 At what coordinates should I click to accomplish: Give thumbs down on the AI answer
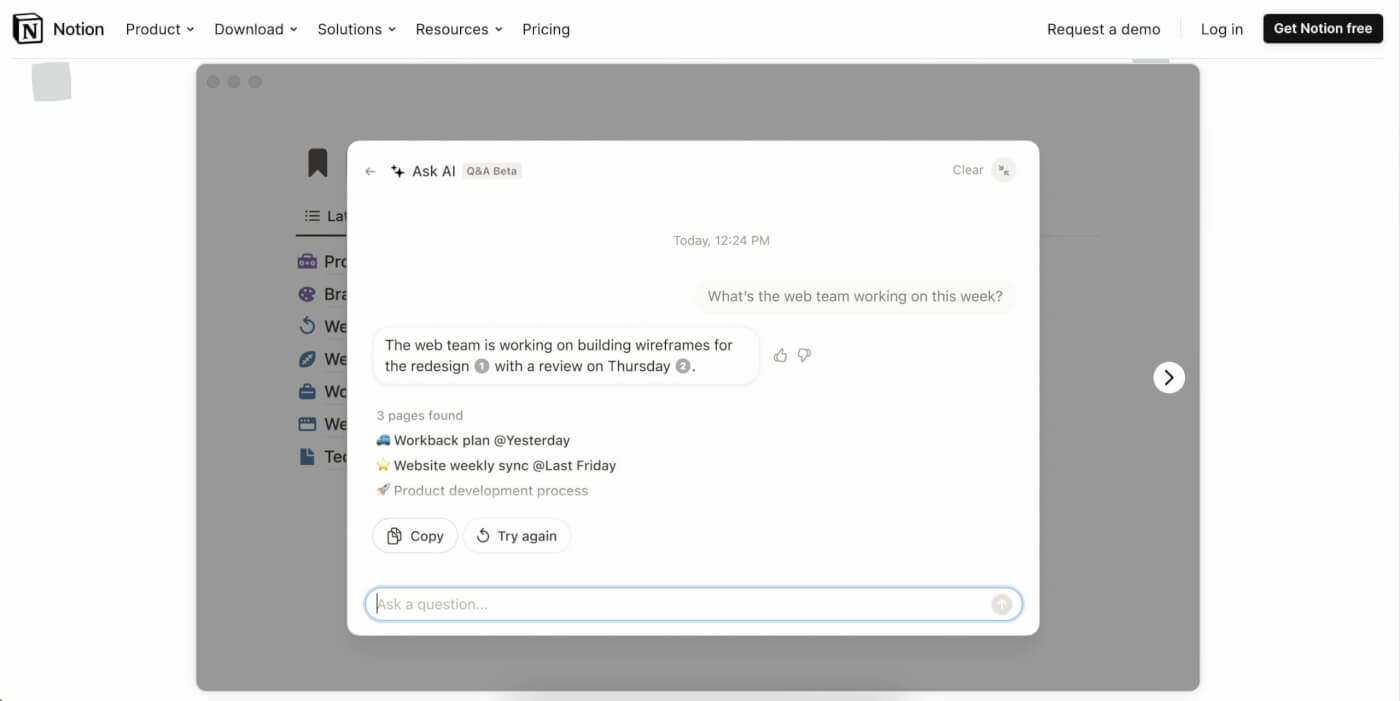pos(804,355)
